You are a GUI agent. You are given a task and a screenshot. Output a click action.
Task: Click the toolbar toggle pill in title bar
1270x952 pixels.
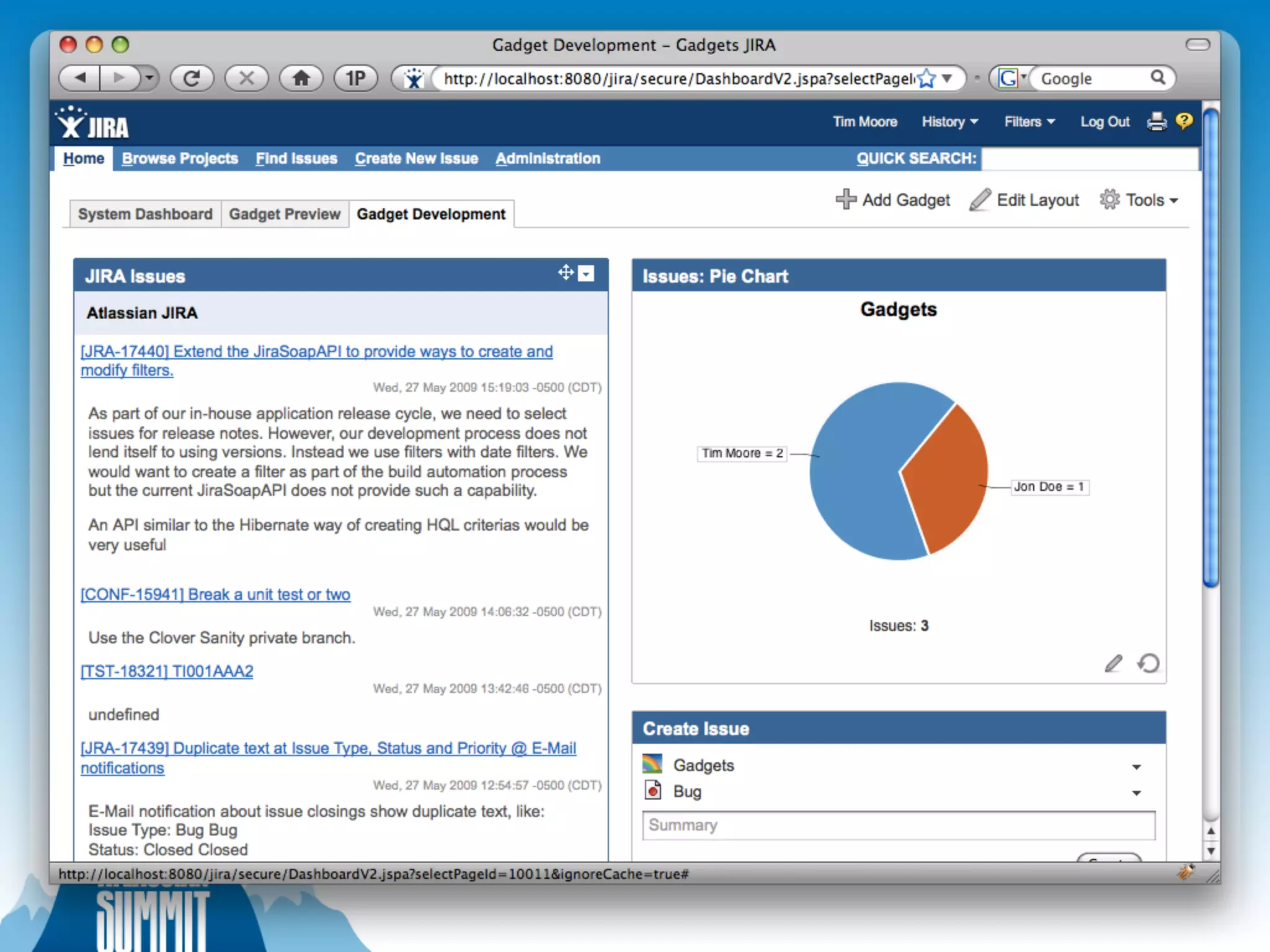click(1197, 45)
